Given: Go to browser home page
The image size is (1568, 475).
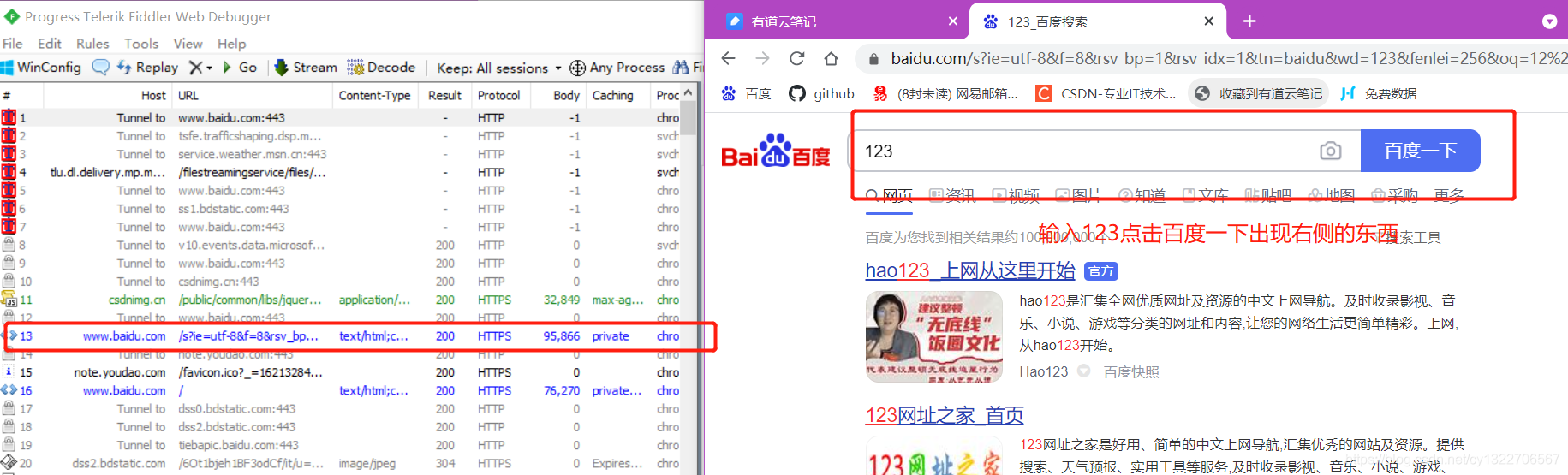Looking at the screenshot, I should (x=831, y=58).
